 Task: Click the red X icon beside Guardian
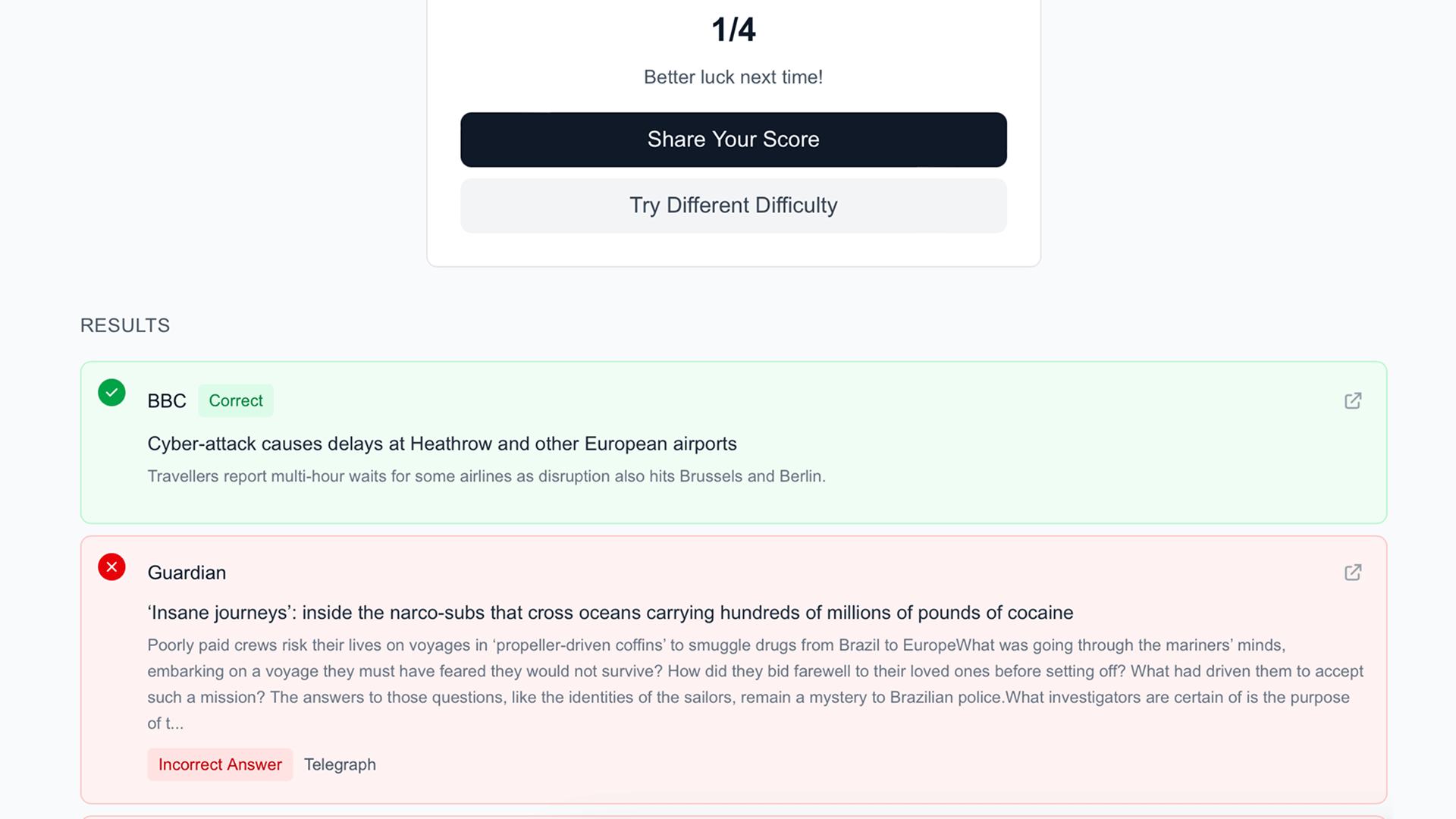pos(111,567)
